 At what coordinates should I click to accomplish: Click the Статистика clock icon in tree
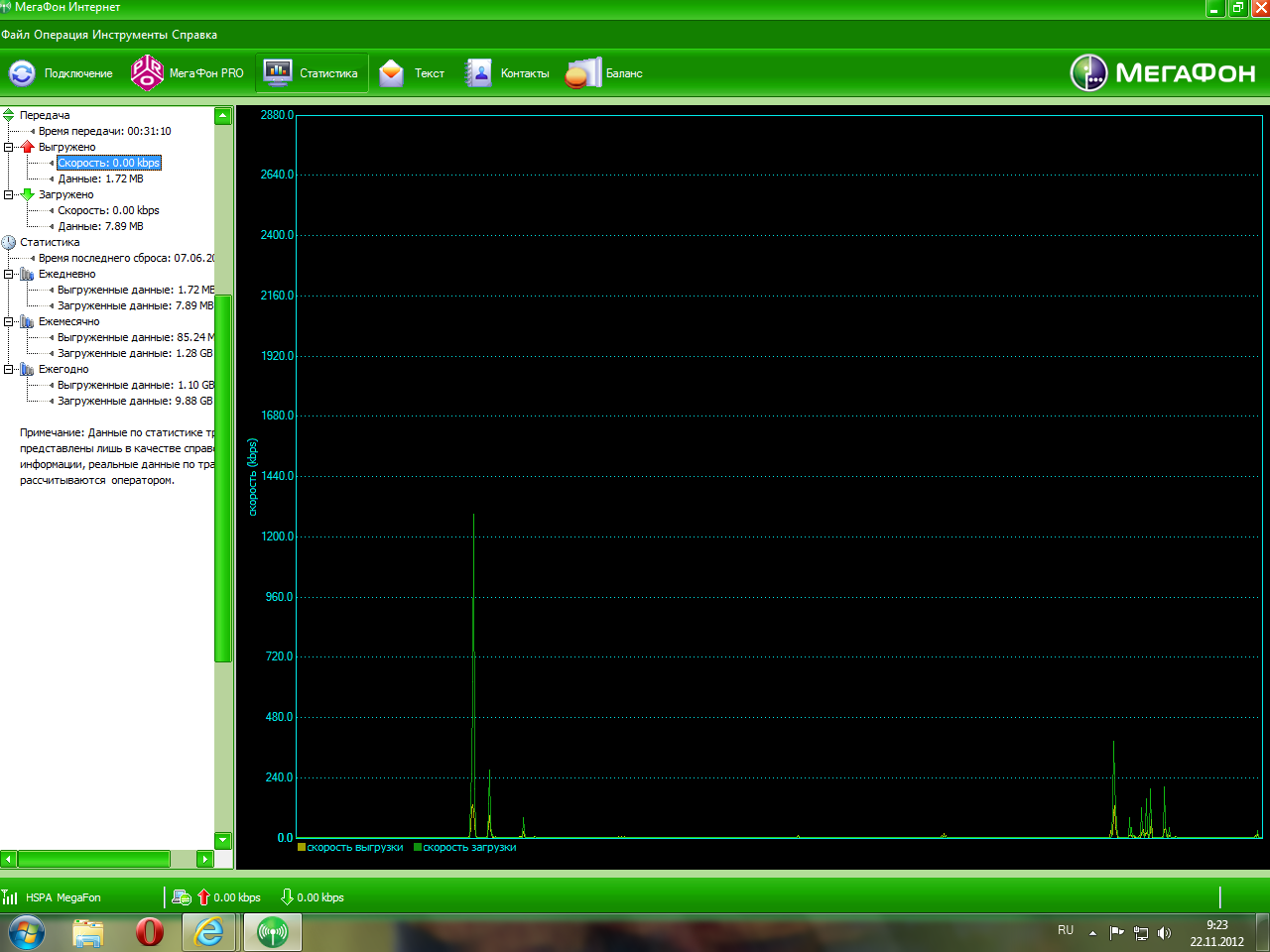point(9,242)
